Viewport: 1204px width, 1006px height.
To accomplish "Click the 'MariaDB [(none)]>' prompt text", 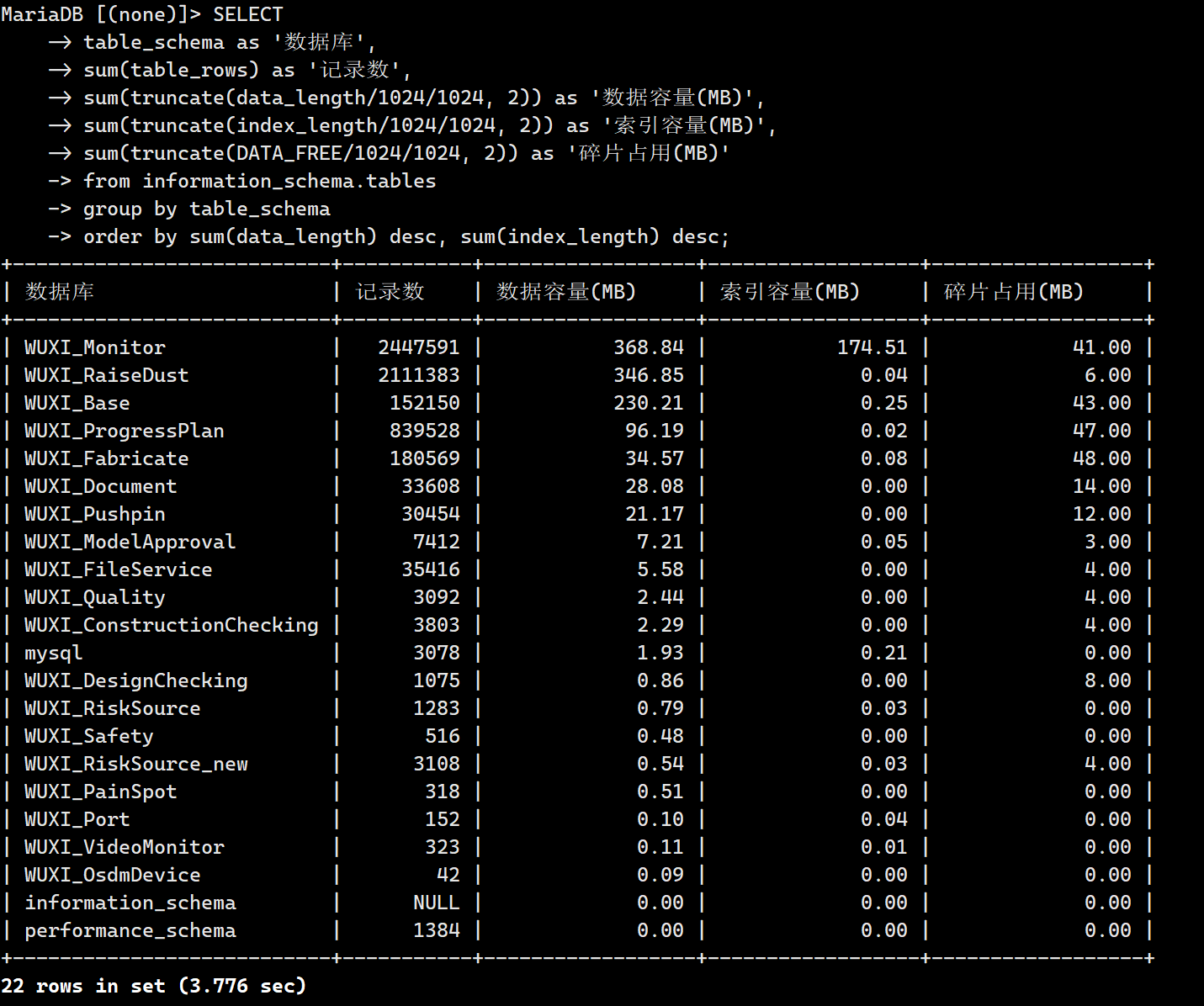I will tap(100, 14).
